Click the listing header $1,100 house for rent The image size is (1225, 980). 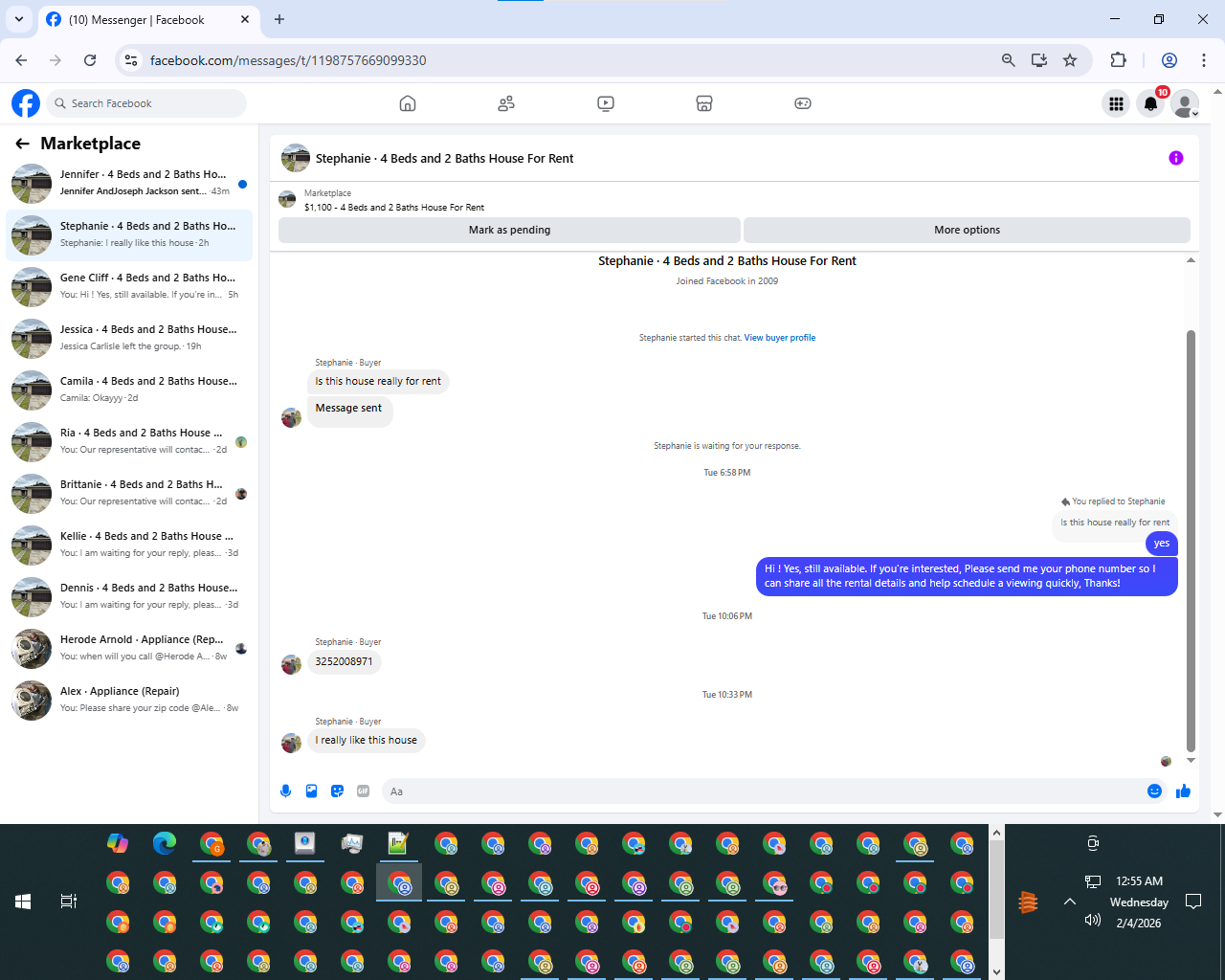point(393,207)
